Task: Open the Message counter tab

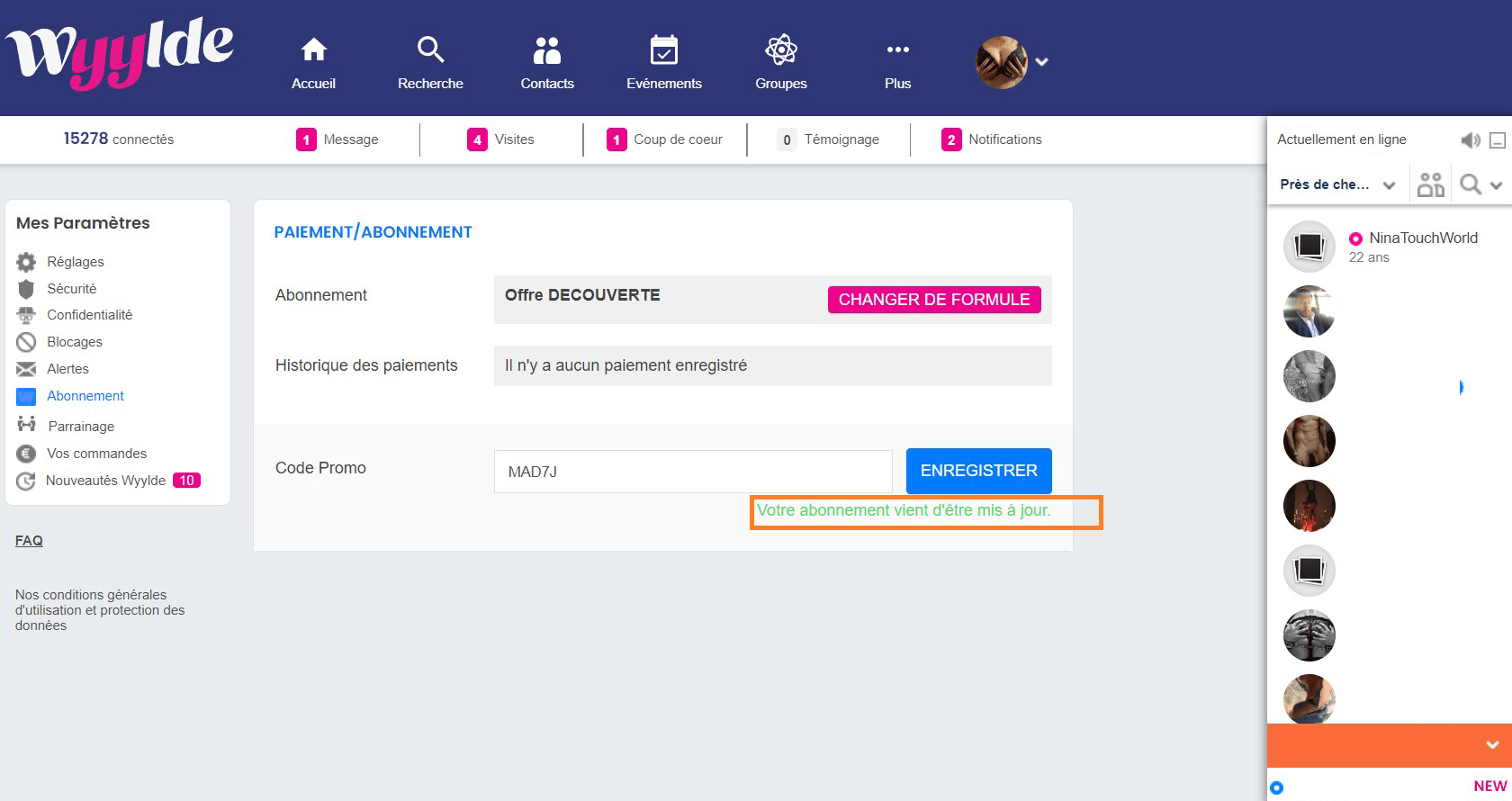Action: (x=337, y=139)
